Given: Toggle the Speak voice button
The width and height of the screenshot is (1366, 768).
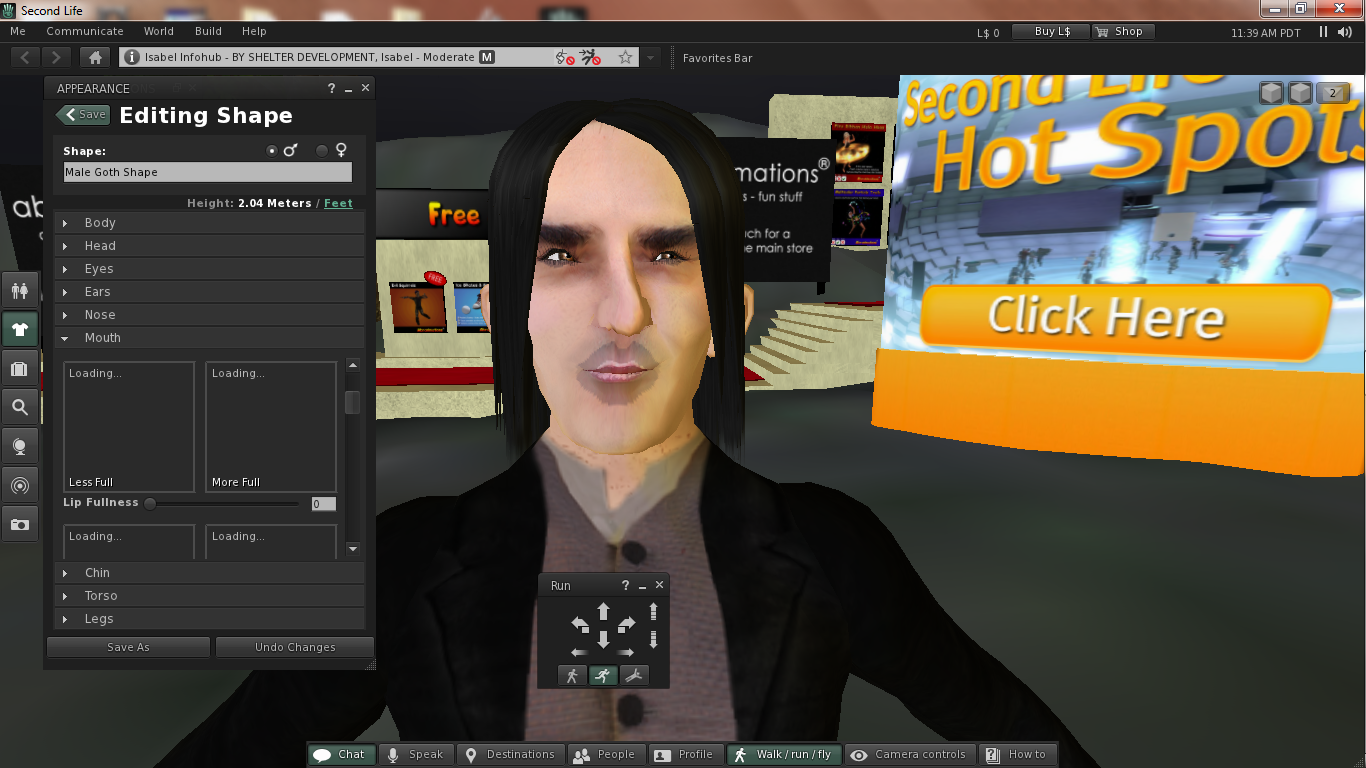Looking at the screenshot, I should pyautogui.click(x=418, y=755).
